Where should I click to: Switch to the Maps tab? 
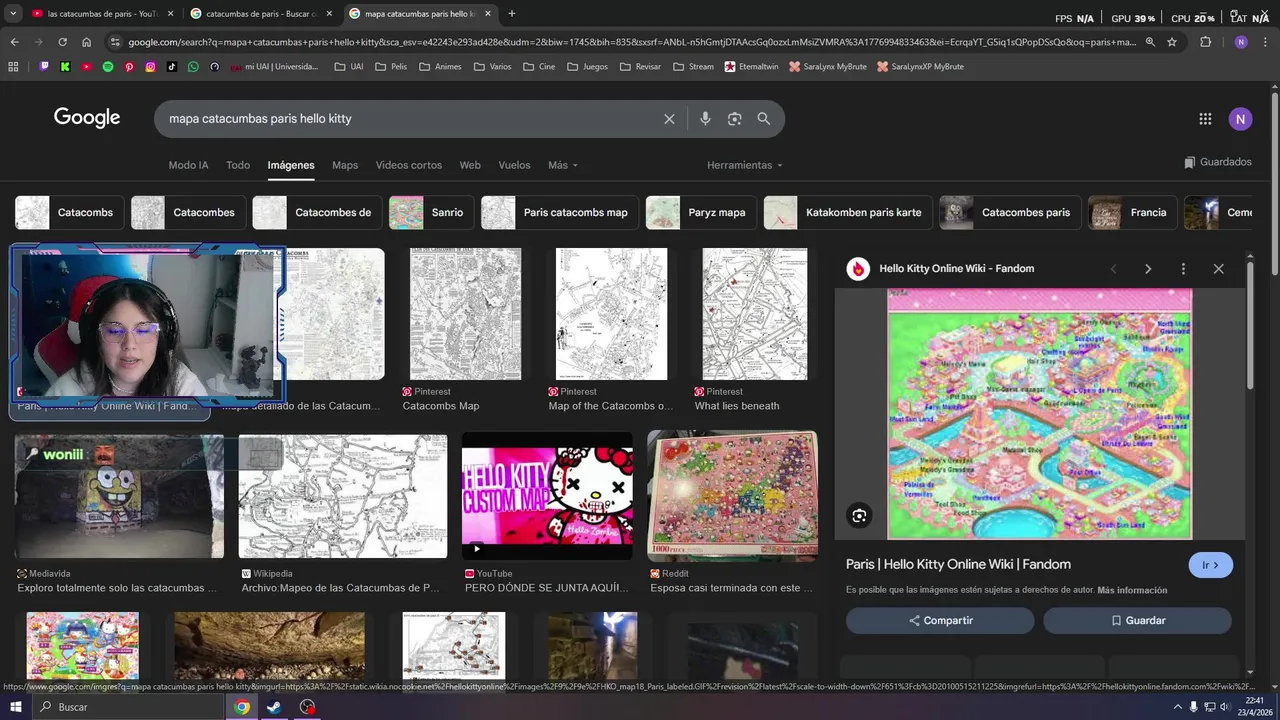point(345,165)
